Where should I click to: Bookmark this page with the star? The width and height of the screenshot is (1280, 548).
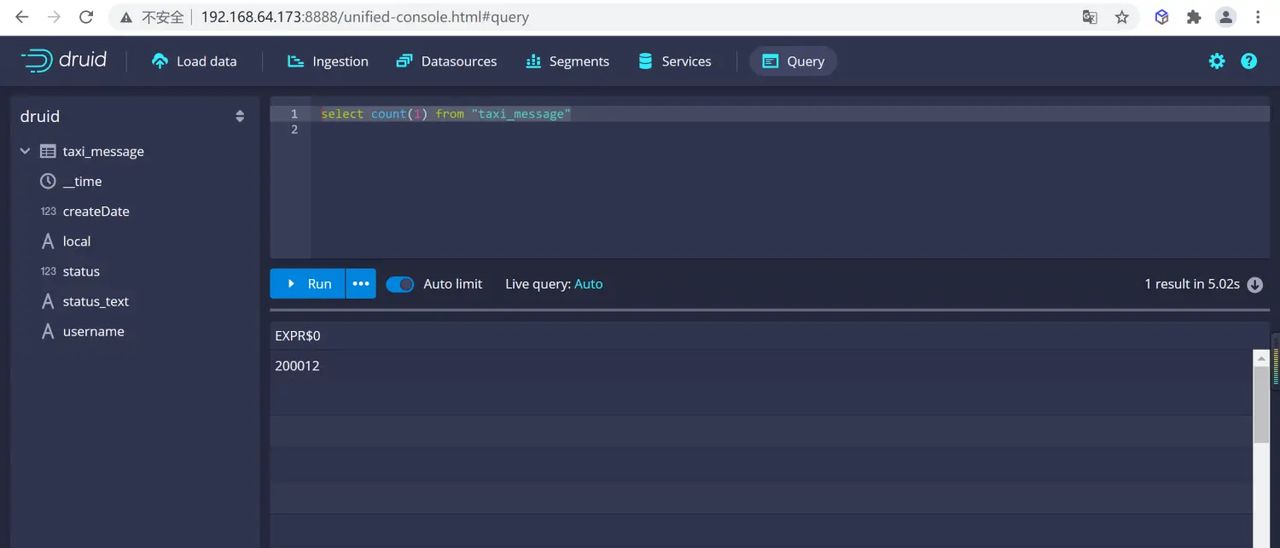(1122, 17)
